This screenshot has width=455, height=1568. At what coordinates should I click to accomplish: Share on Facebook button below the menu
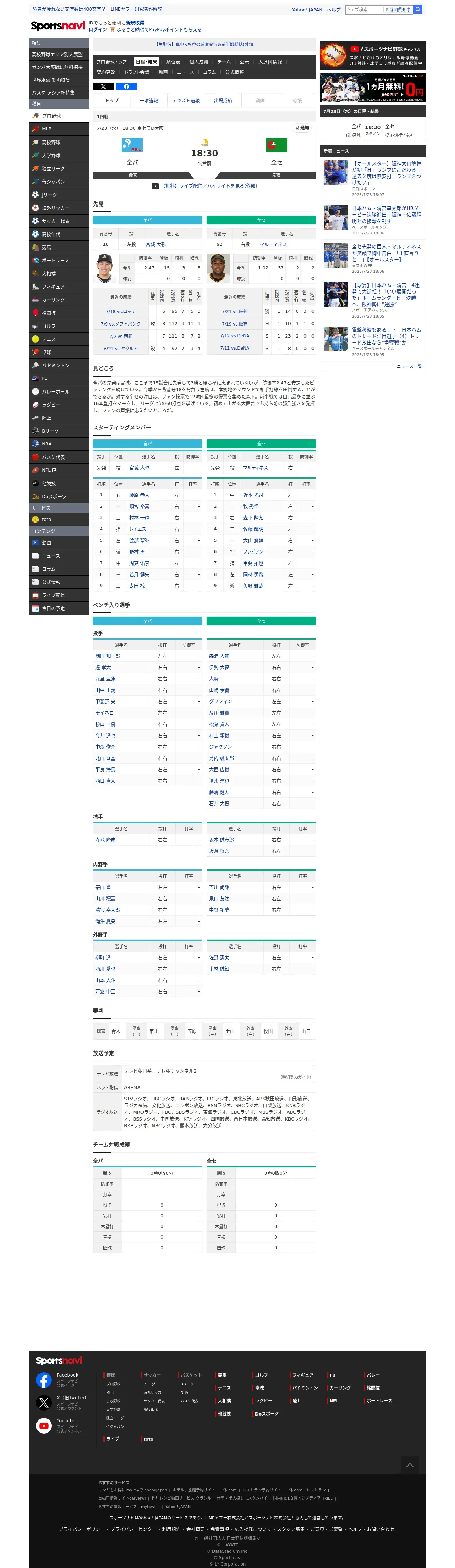(127, 87)
